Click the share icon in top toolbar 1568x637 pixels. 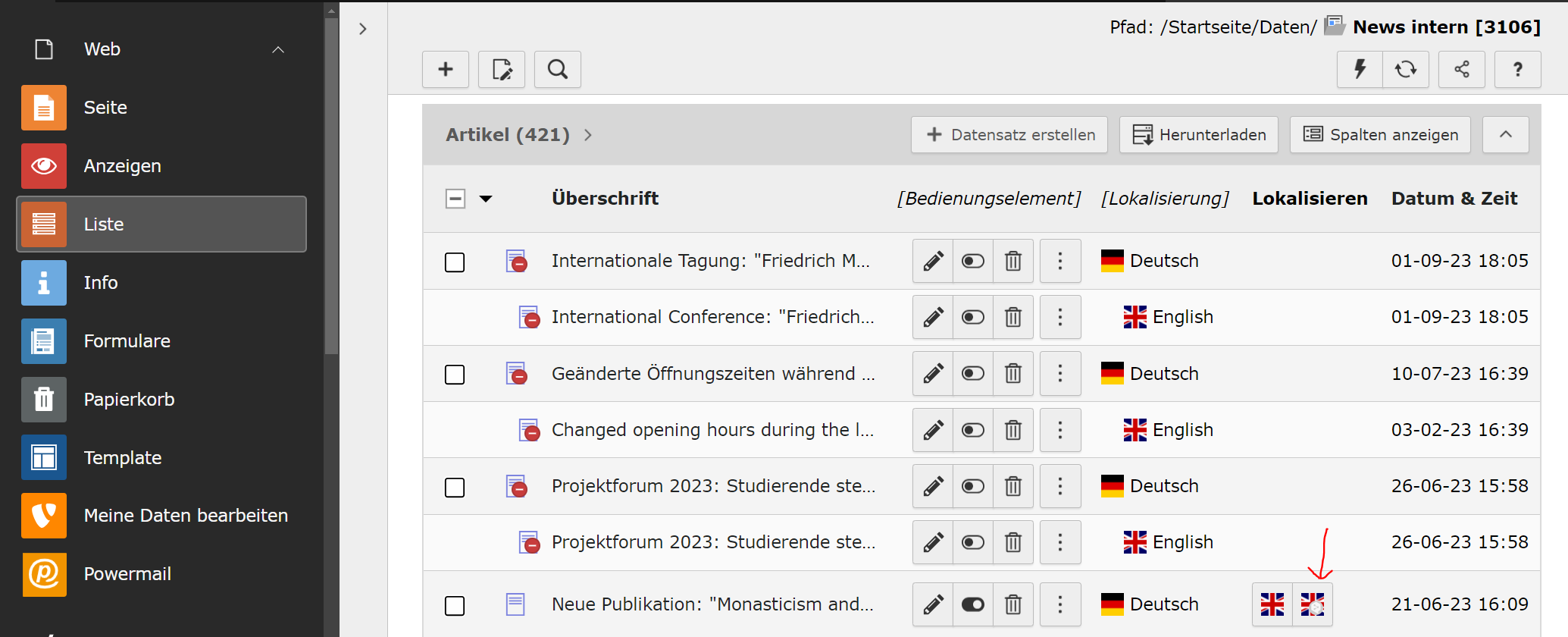pyautogui.click(x=1461, y=70)
